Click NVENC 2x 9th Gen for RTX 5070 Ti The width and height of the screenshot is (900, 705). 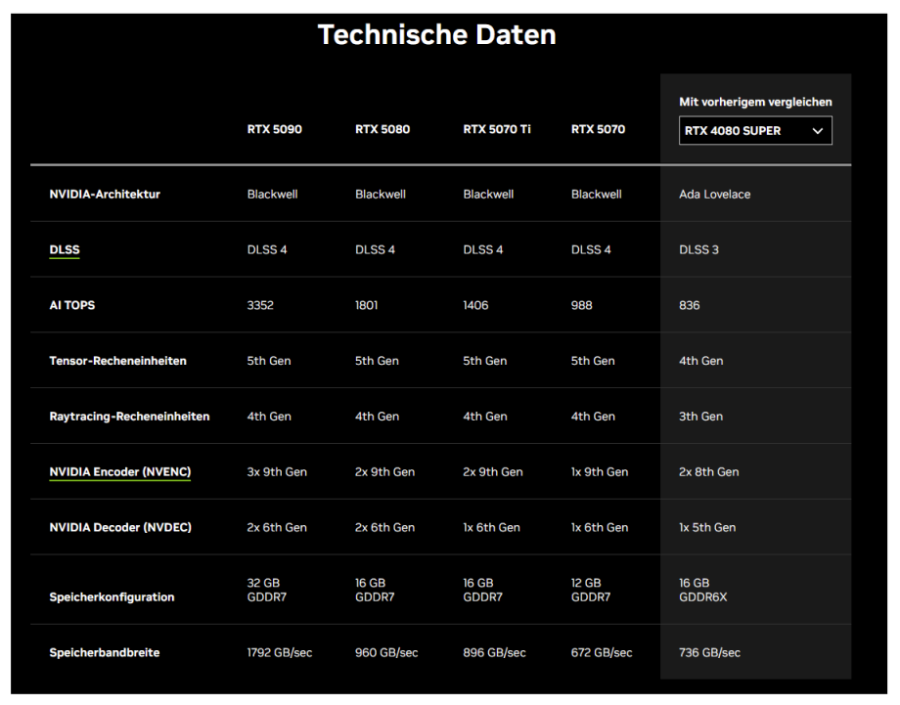pos(492,472)
